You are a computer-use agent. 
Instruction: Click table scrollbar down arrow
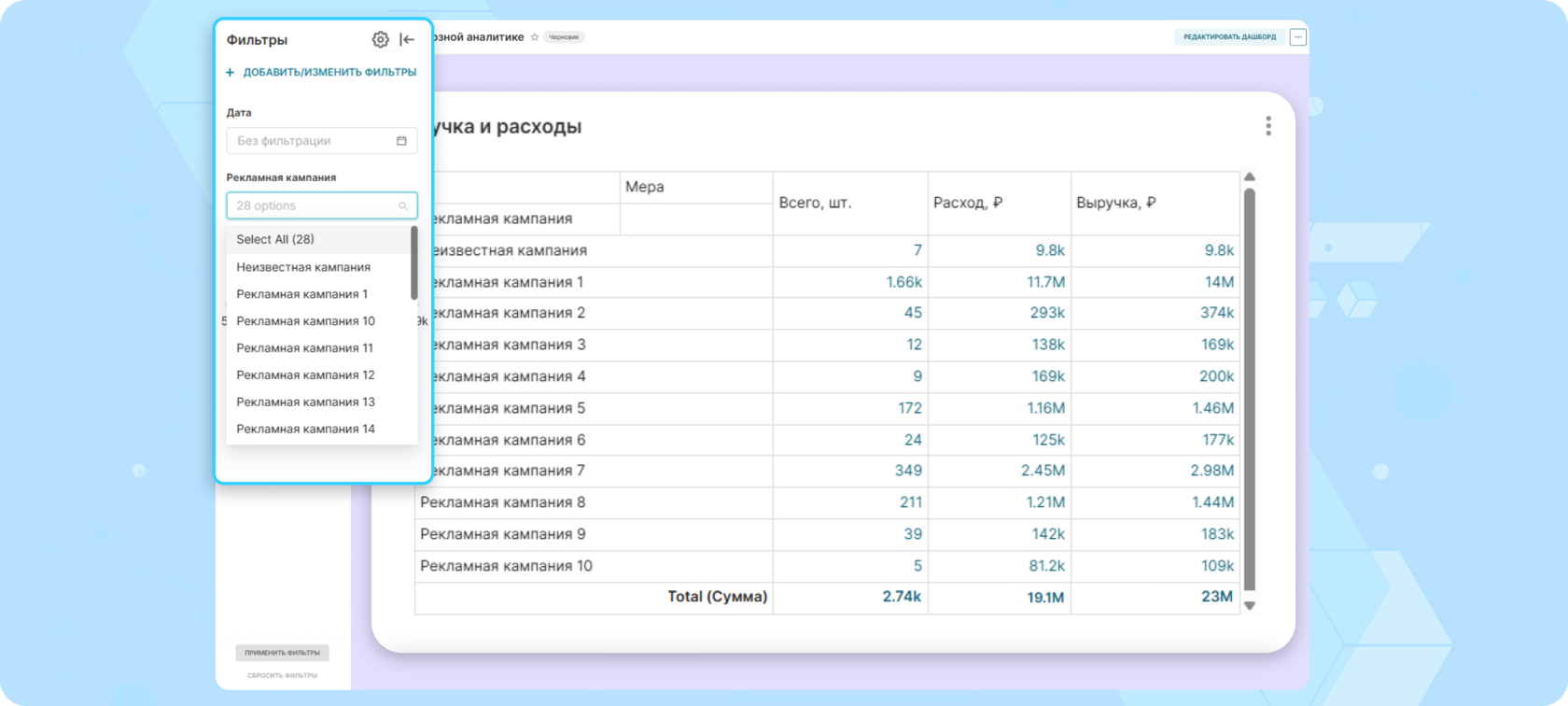pos(1250,605)
